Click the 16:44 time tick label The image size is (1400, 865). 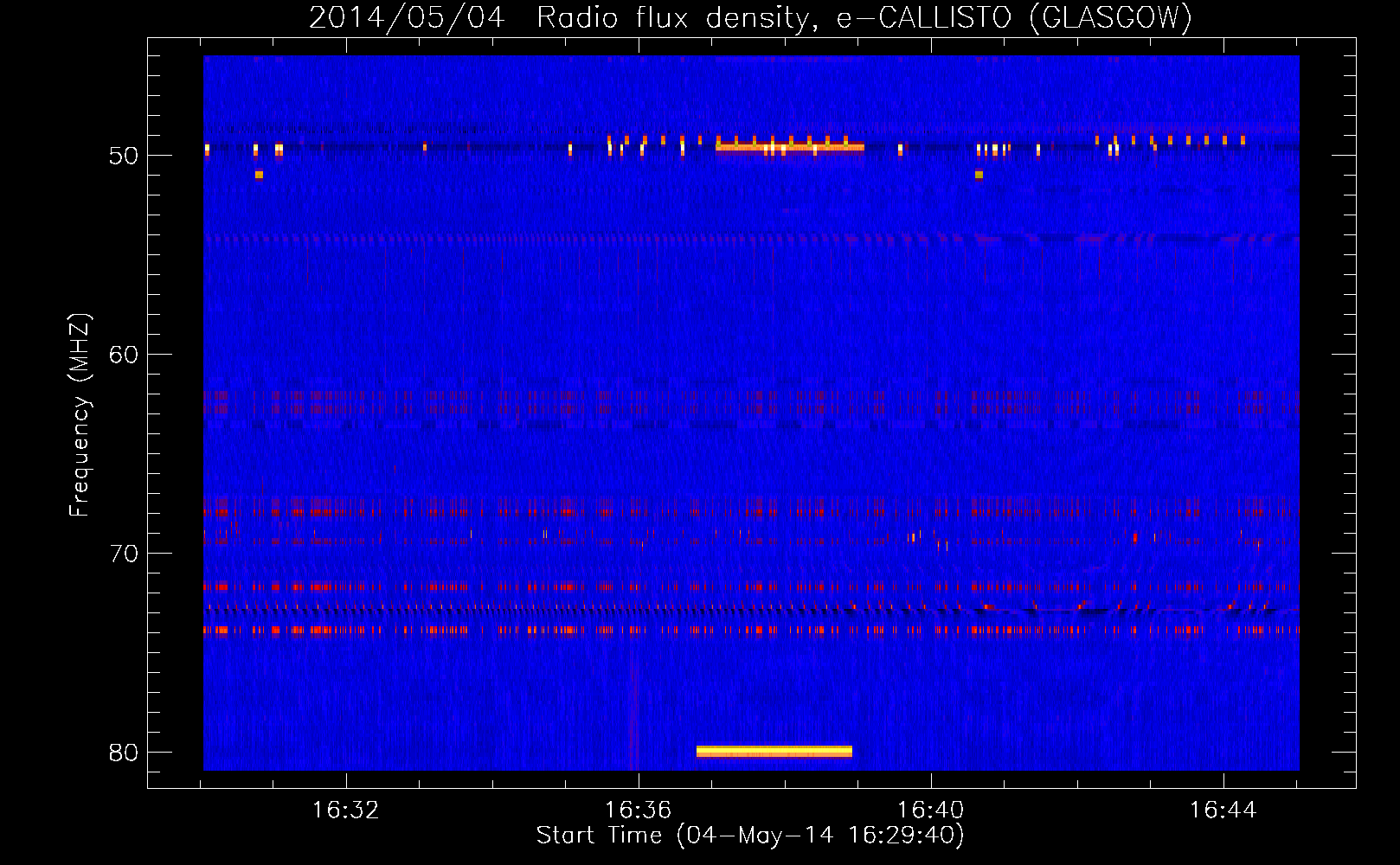click(1223, 811)
